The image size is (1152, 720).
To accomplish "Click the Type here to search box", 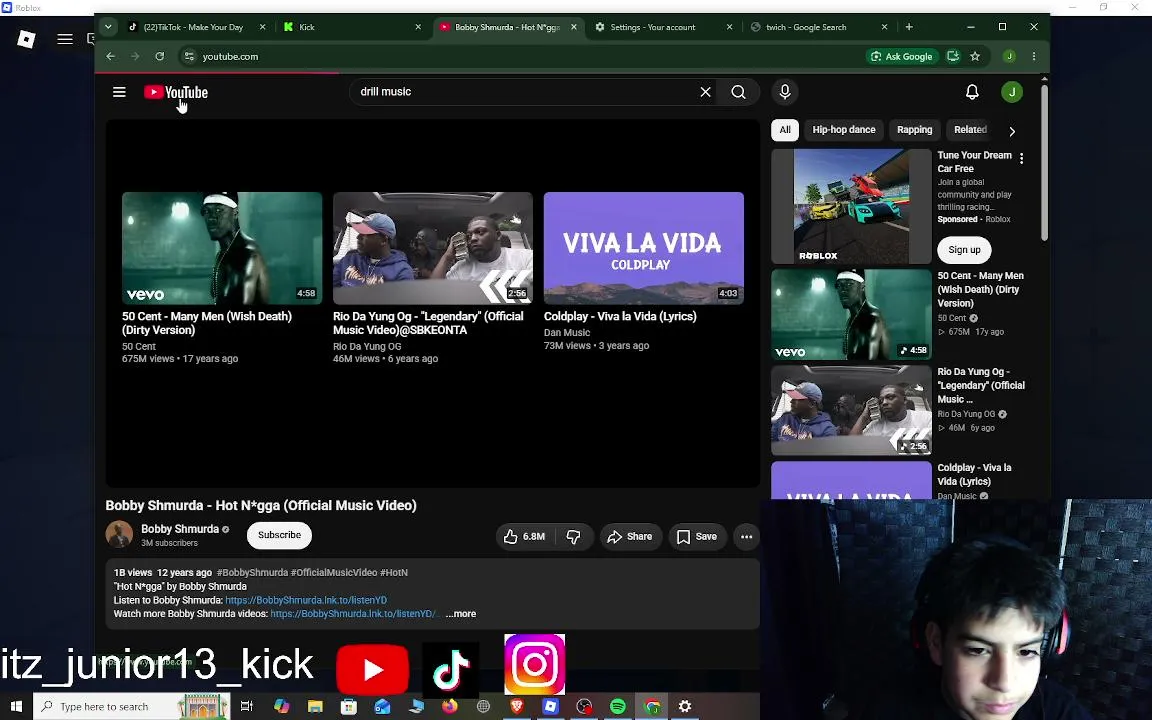I will coord(132,706).
